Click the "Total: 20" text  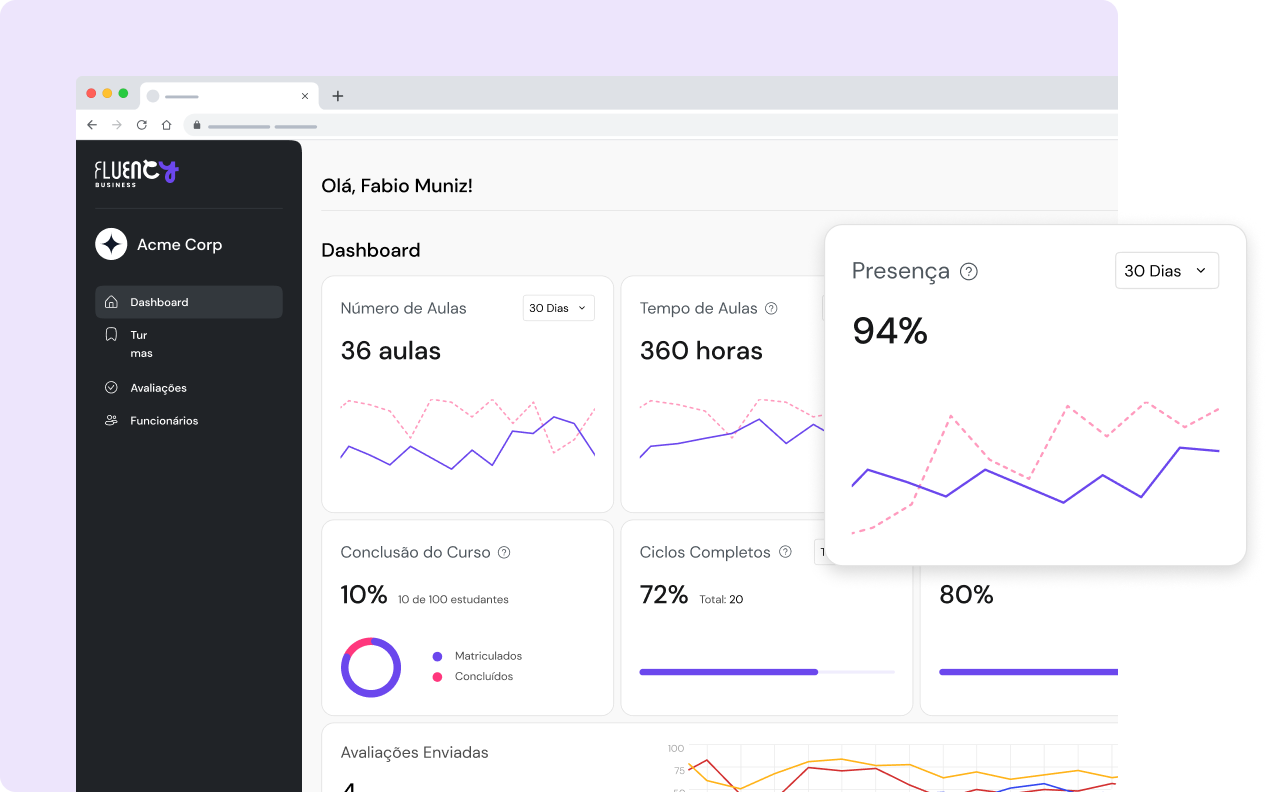click(x=721, y=600)
